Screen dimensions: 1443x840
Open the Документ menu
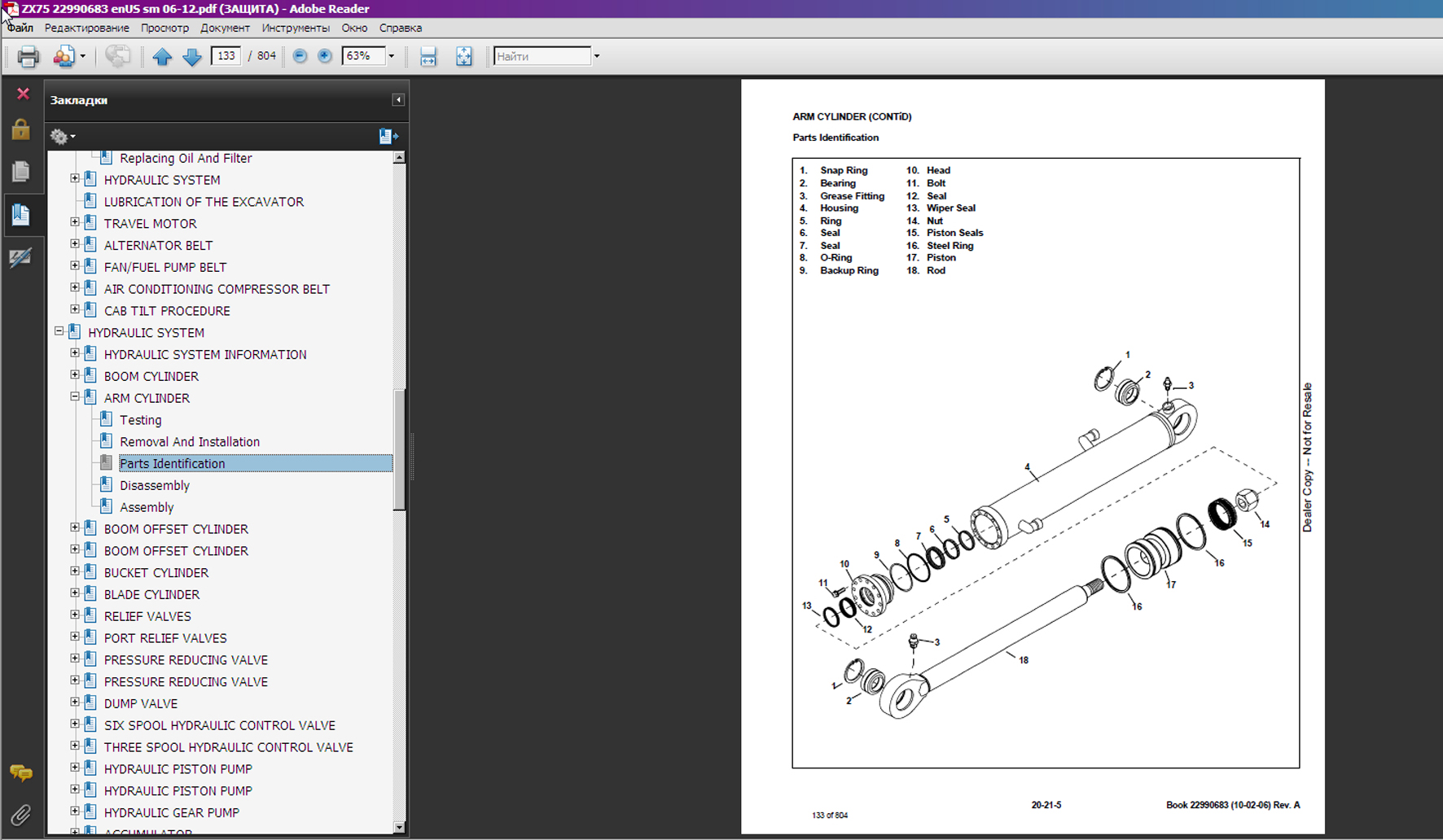pyautogui.click(x=225, y=28)
